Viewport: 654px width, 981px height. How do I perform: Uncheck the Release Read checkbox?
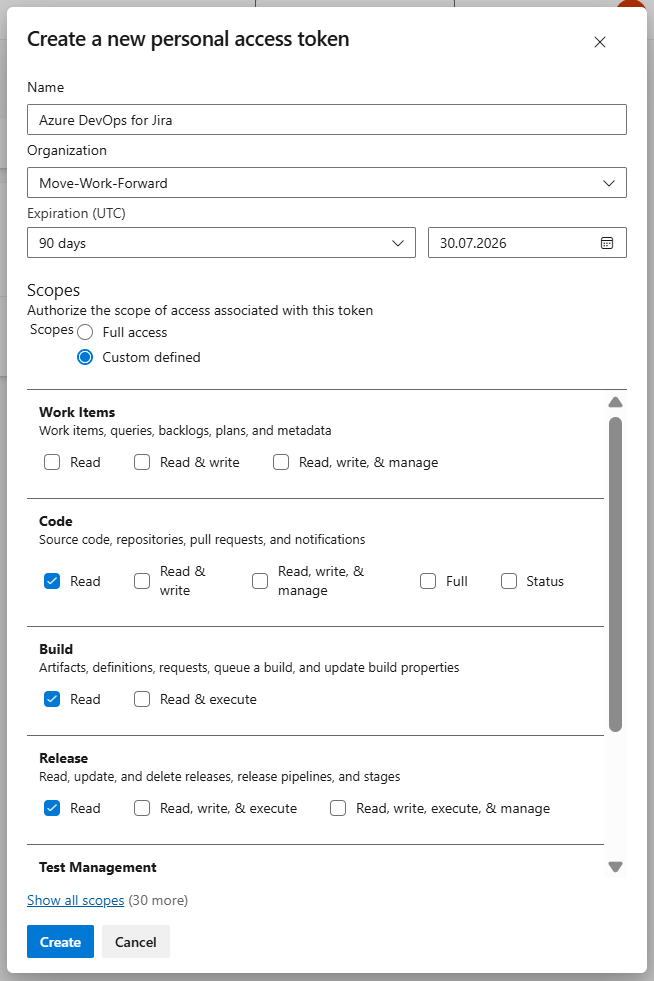(52, 808)
